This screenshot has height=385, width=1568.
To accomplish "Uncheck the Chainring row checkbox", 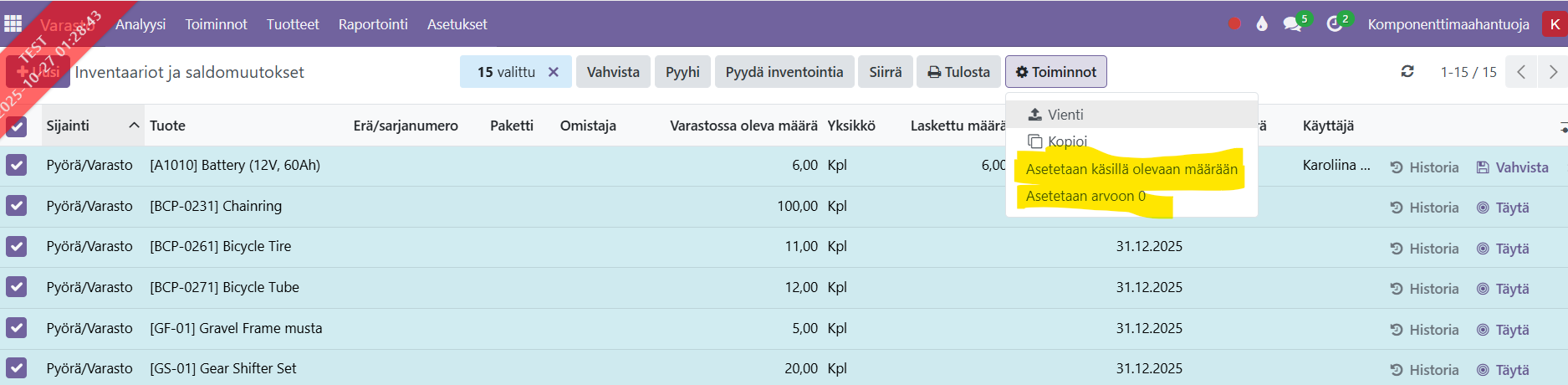I will (x=17, y=206).
